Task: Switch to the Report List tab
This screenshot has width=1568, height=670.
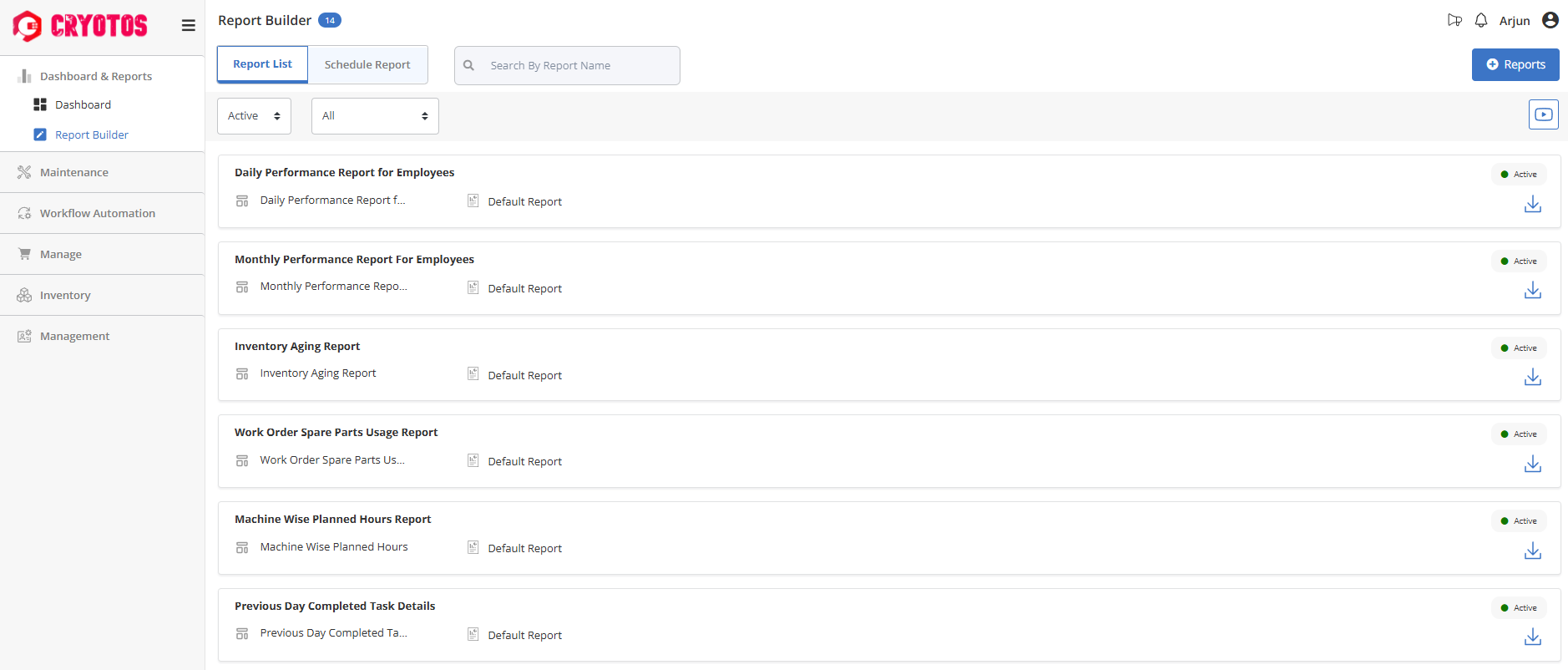Action: [262, 64]
